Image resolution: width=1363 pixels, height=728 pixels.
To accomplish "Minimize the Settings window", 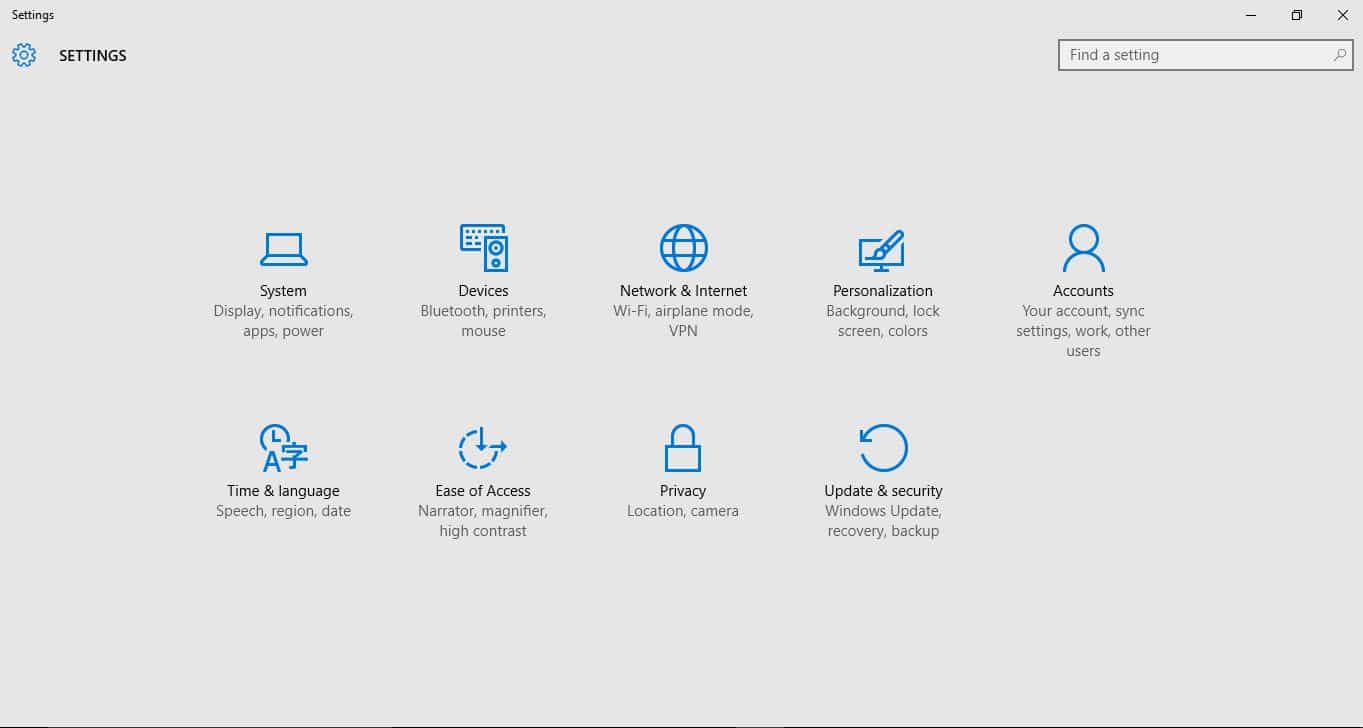I will [1251, 15].
